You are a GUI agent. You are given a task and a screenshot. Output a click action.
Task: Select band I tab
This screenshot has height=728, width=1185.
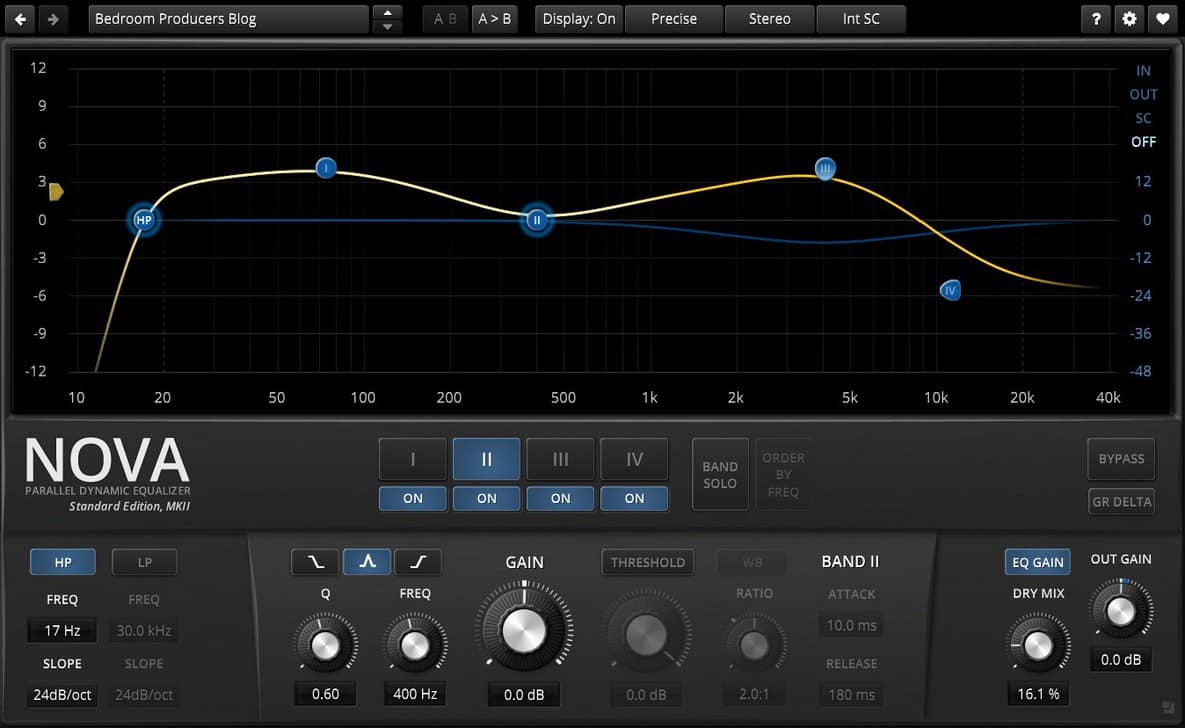click(x=413, y=460)
